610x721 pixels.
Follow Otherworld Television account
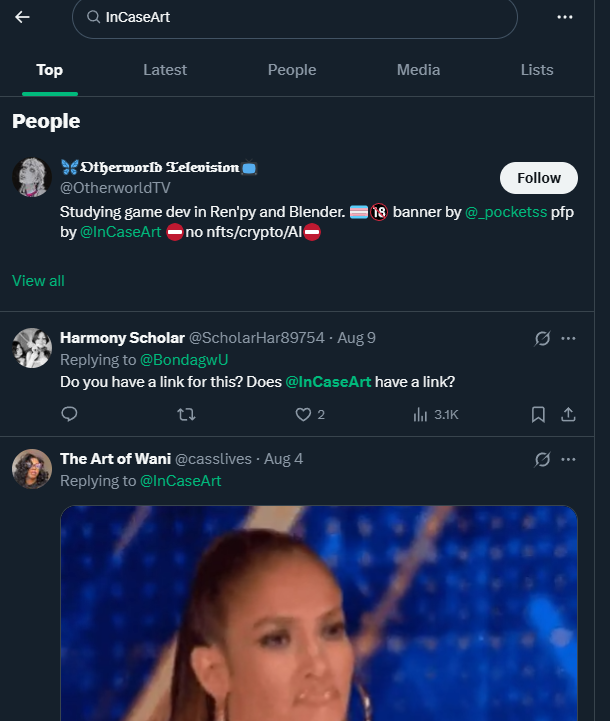[x=538, y=178]
